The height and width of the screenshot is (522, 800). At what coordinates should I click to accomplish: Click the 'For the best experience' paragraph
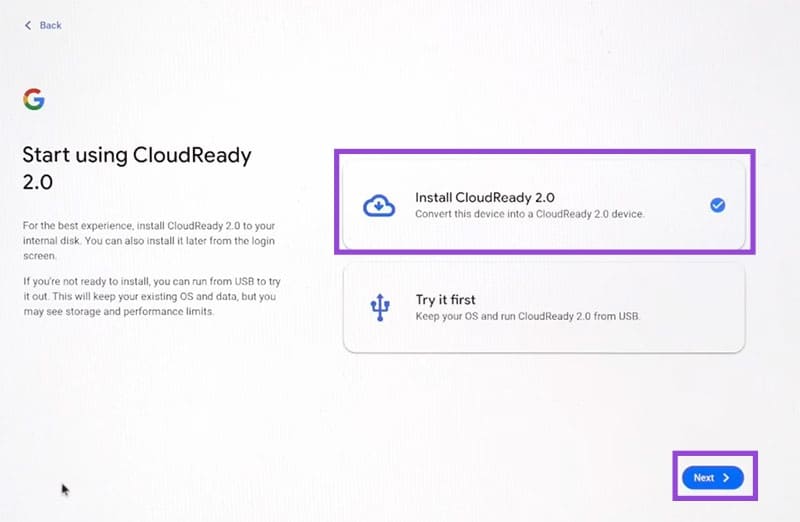click(x=149, y=240)
